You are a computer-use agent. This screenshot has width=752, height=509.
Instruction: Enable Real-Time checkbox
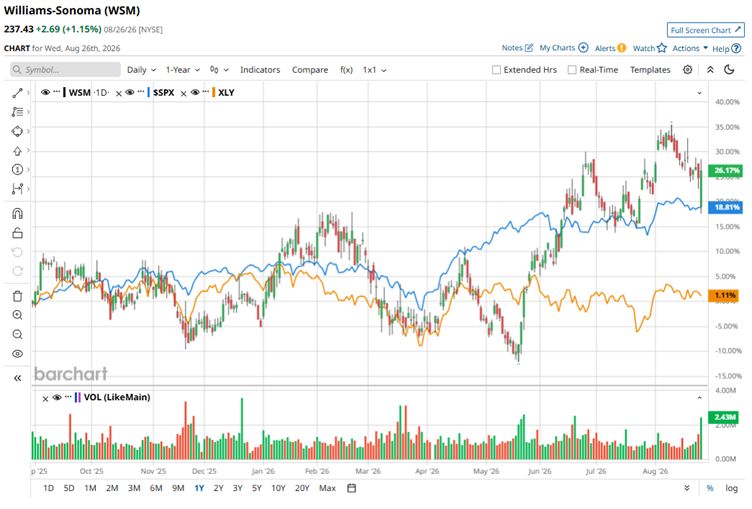[572, 70]
